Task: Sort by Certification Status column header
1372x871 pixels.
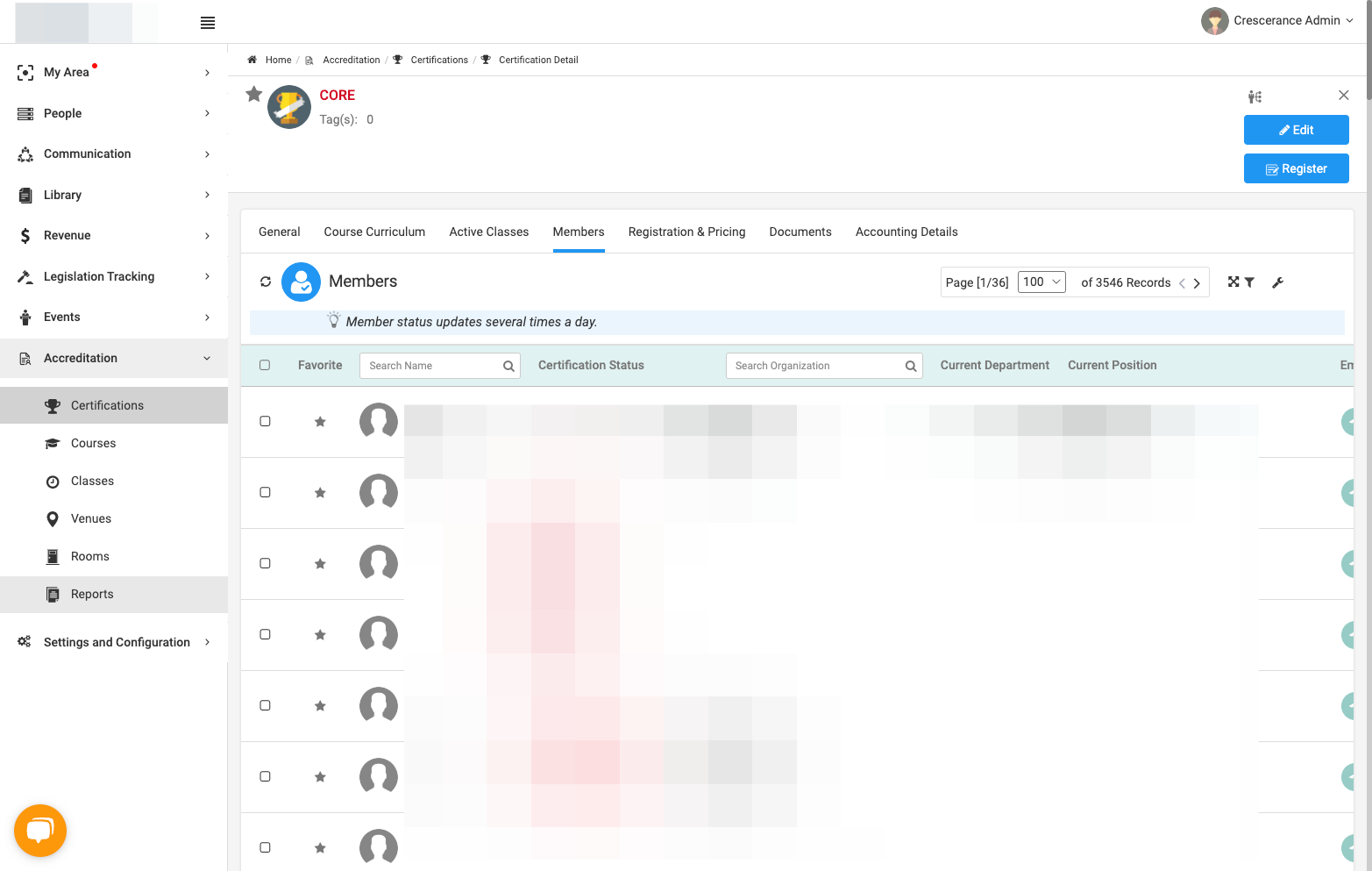Action: [x=591, y=365]
